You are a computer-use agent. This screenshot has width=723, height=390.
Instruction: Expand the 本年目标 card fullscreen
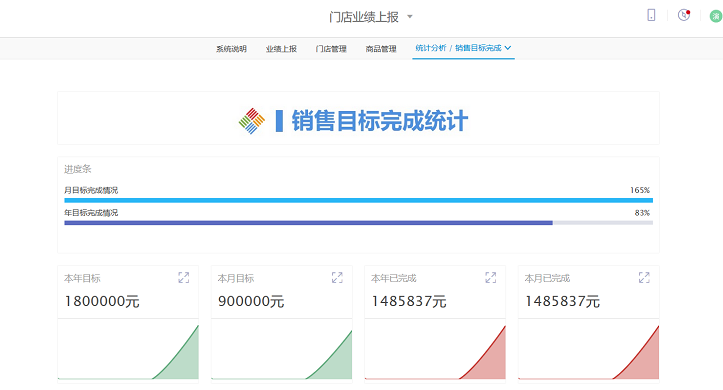tap(184, 278)
